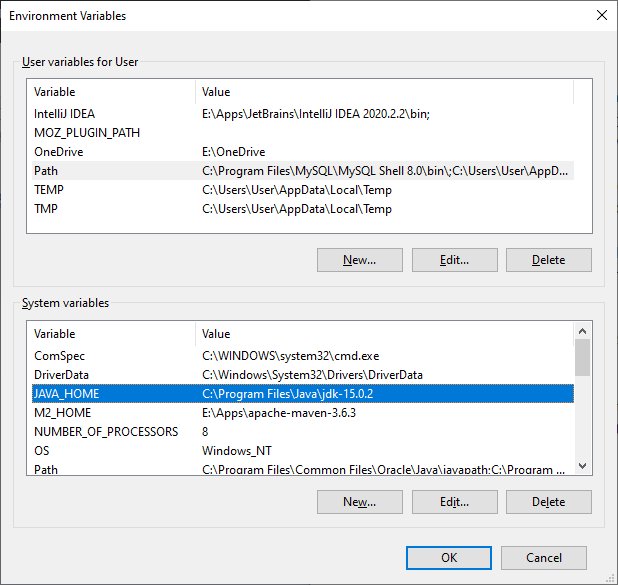Image resolution: width=618 pixels, height=585 pixels.
Task: Select the OneDrive user variable
Action: (x=58, y=152)
